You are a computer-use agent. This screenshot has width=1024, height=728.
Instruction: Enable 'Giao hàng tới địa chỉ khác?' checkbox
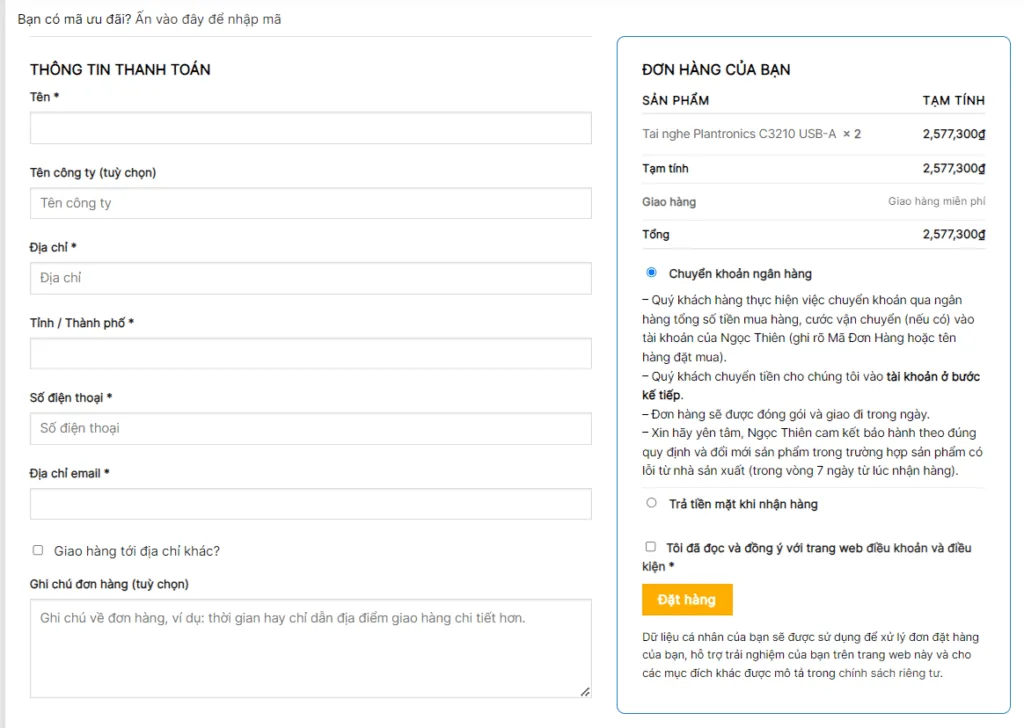(x=38, y=550)
